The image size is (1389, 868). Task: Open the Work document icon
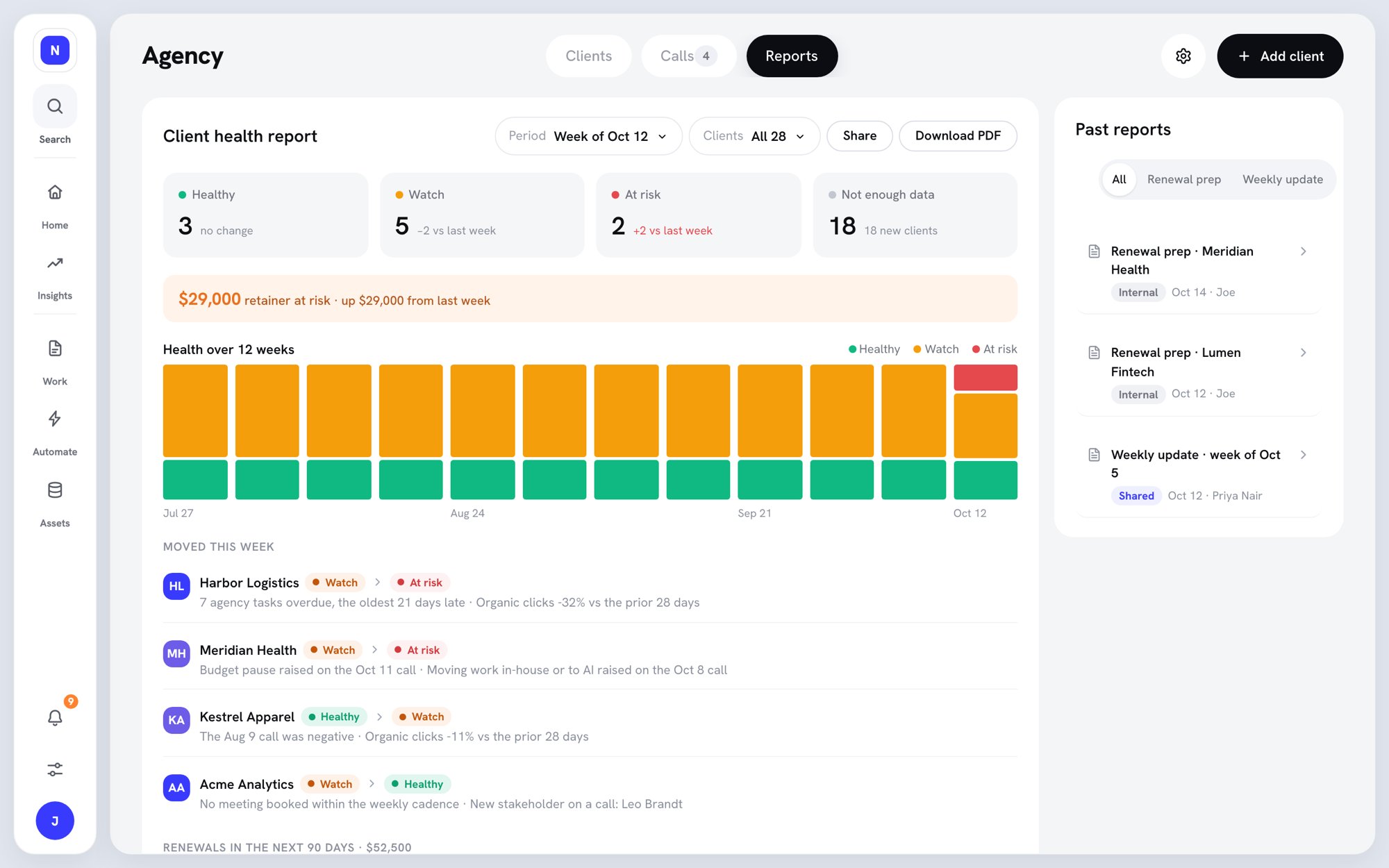(55, 349)
